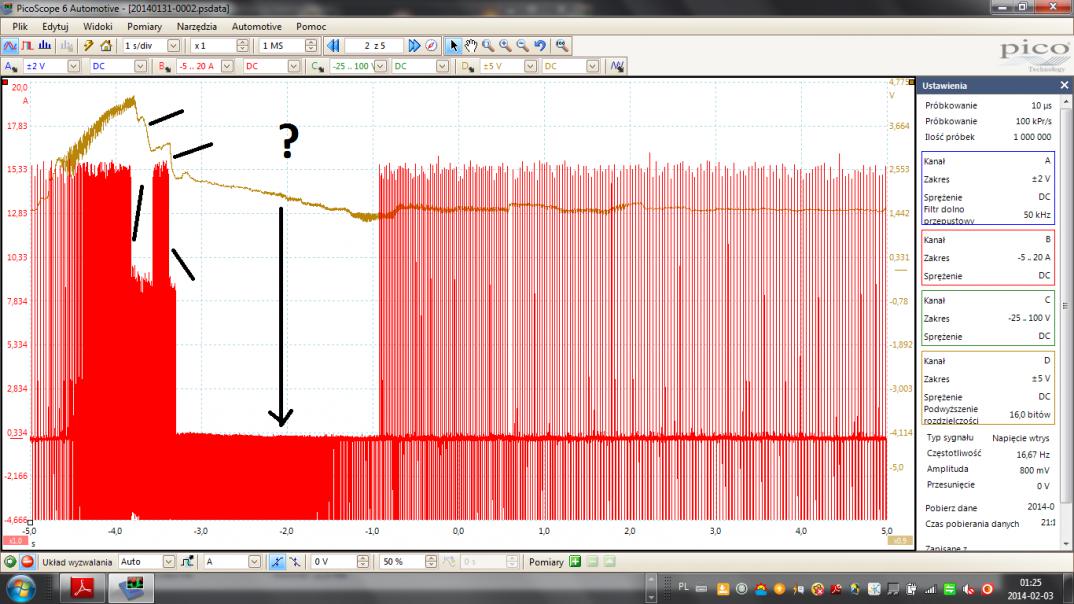This screenshot has width=1074, height=604.
Task: Open the 1 s/div timebase dropdown
Action: pos(174,46)
